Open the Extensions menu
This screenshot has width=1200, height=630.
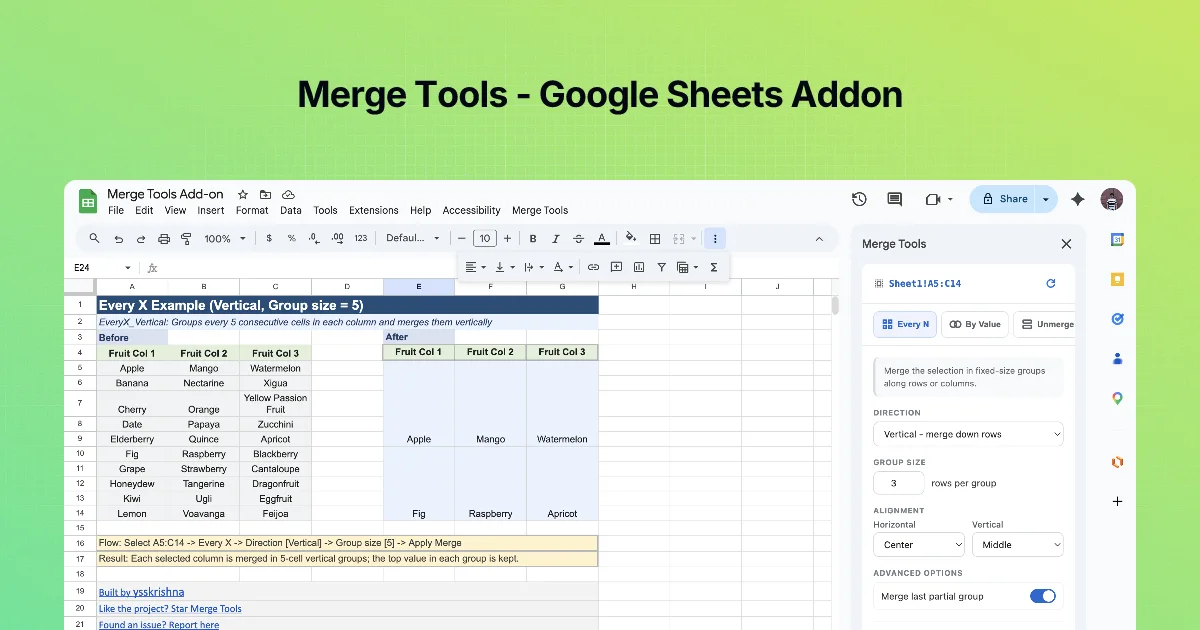[x=374, y=211]
